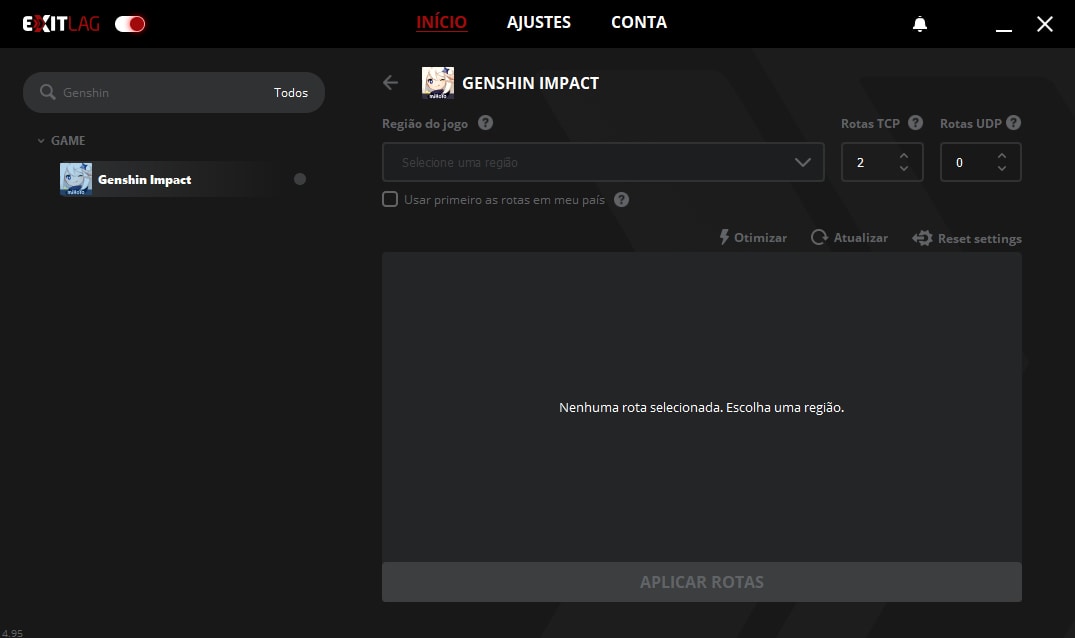Open the CONTA tab

click(638, 22)
